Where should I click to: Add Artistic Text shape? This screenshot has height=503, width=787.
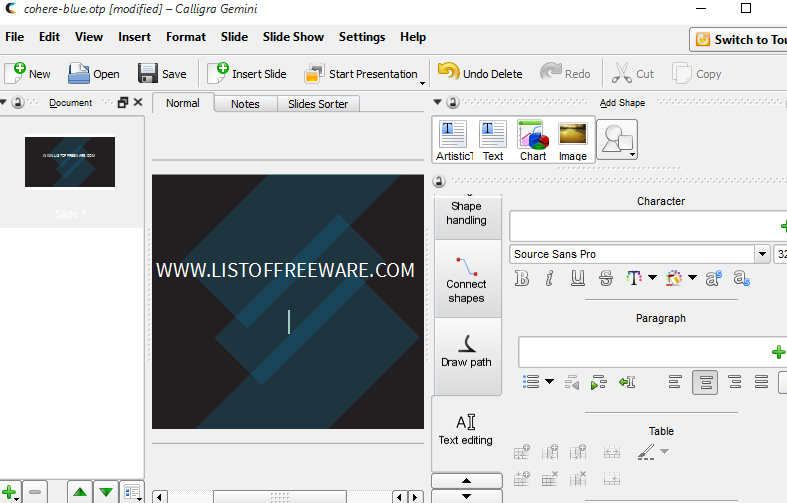click(453, 141)
